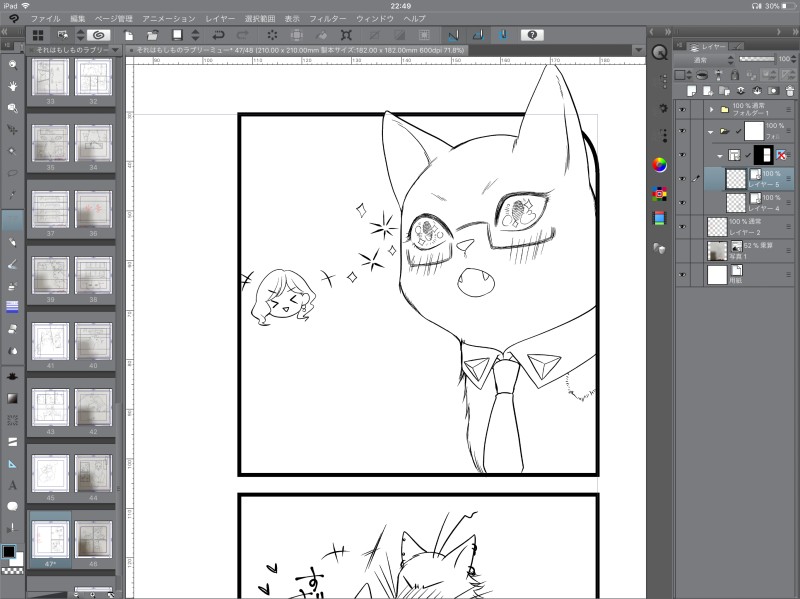Hide the 用紙 paper layer

pyautogui.click(x=682, y=274)
